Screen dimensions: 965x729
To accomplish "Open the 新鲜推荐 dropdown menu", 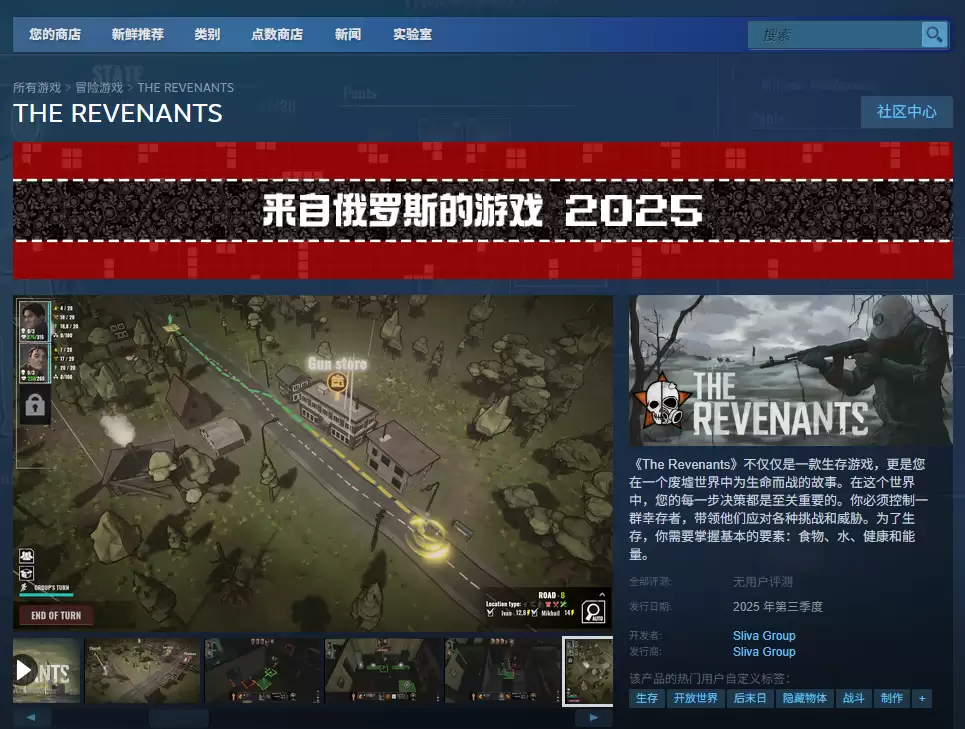I will pos(138,34).
